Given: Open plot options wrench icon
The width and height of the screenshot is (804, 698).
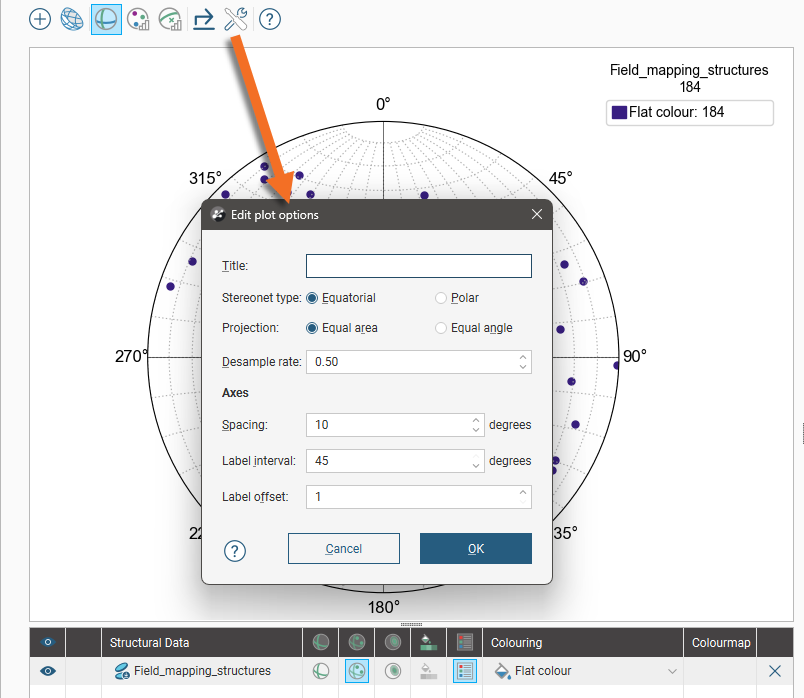Looking at the screenshot, I should [x=236, y=19].
